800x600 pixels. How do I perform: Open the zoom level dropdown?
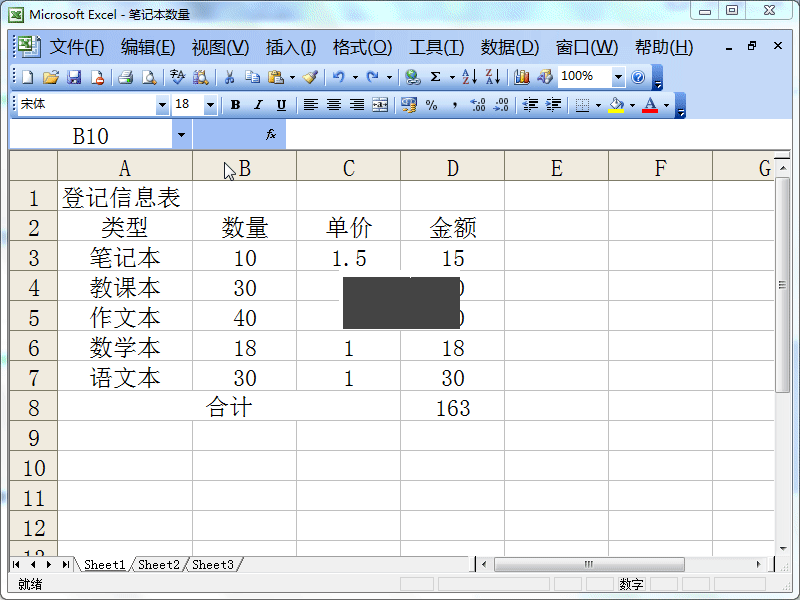[x=615, y=77]
